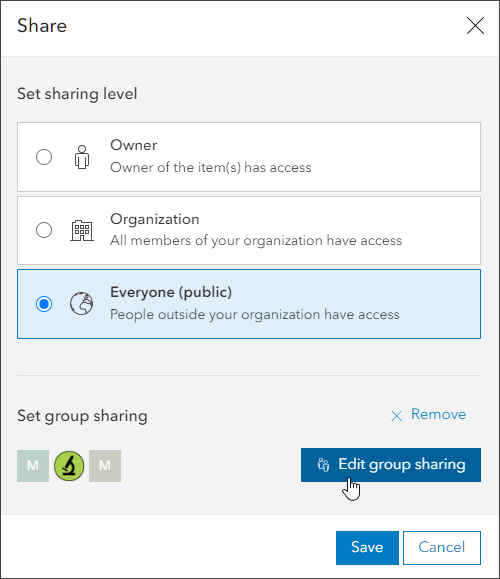Image resolution: width=500 pixels, height=579 pixels.
Task: Click the globe icon for Everyone
Action: coord(82,304)
